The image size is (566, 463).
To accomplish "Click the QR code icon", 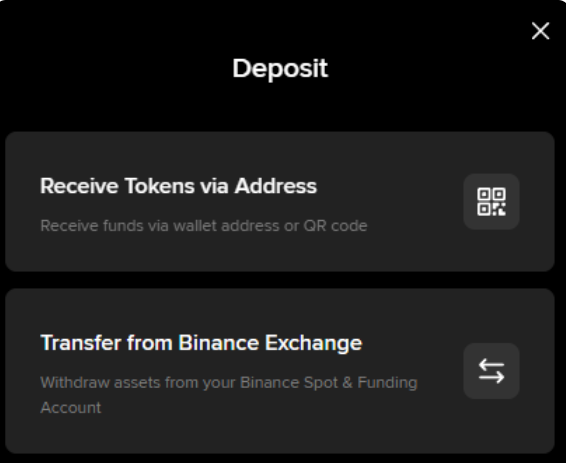I will coord(491,202).
